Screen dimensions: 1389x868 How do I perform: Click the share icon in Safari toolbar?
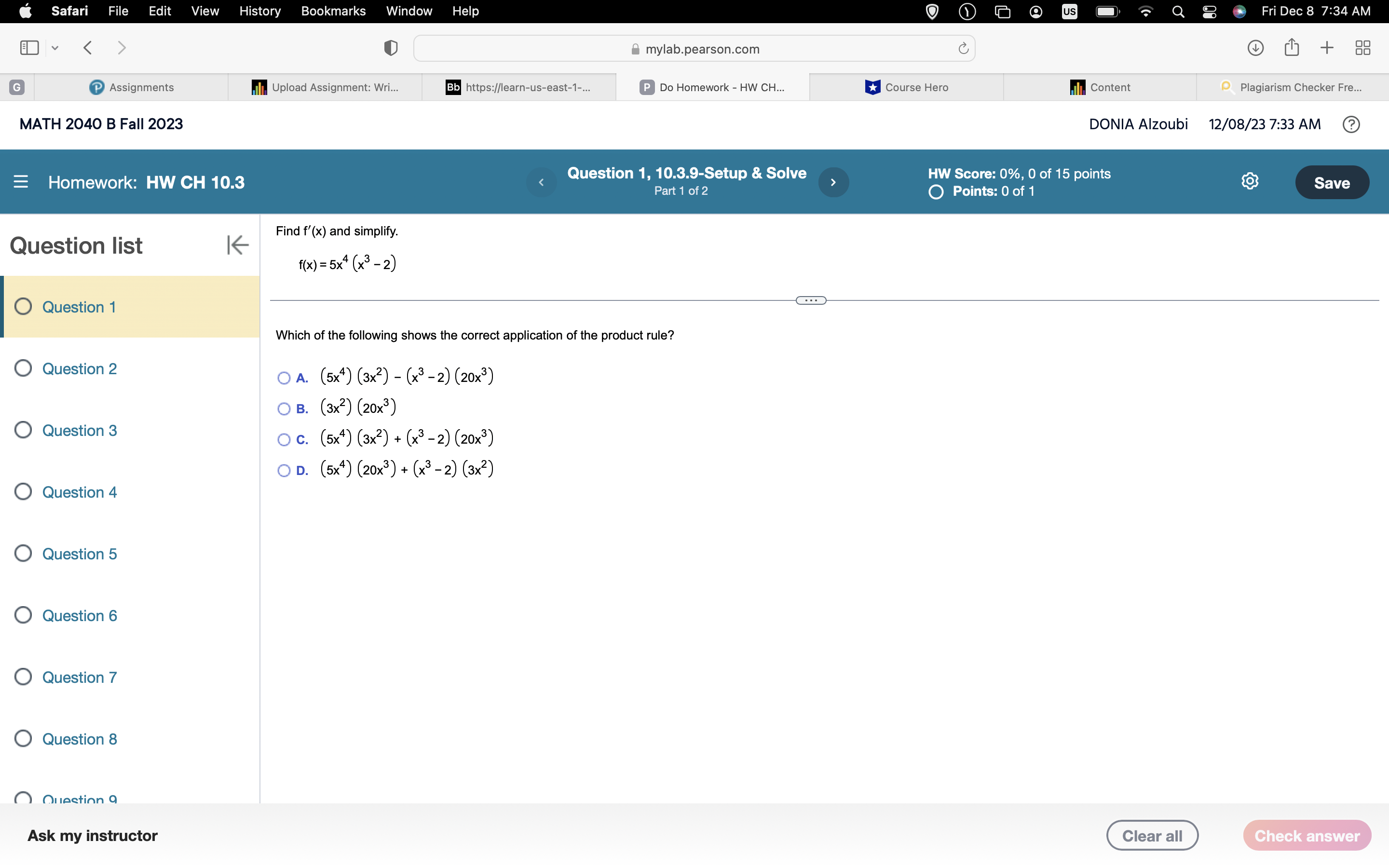pos(1292,48)
